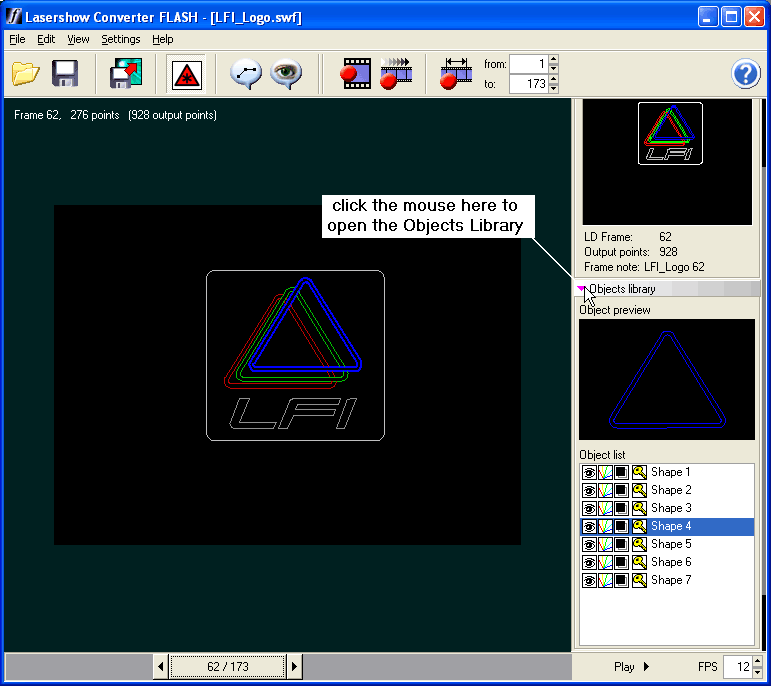Image resolution: width=771 pixels, height=686 pixels.
Task: Step to the previous frame arrow
Action: (x=160, y=667)
